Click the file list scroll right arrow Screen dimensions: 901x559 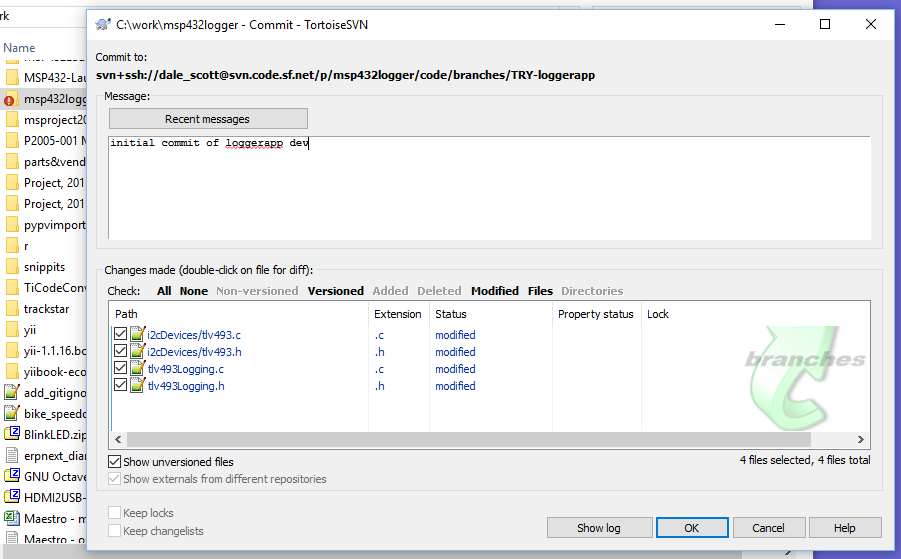coord(860,440)
